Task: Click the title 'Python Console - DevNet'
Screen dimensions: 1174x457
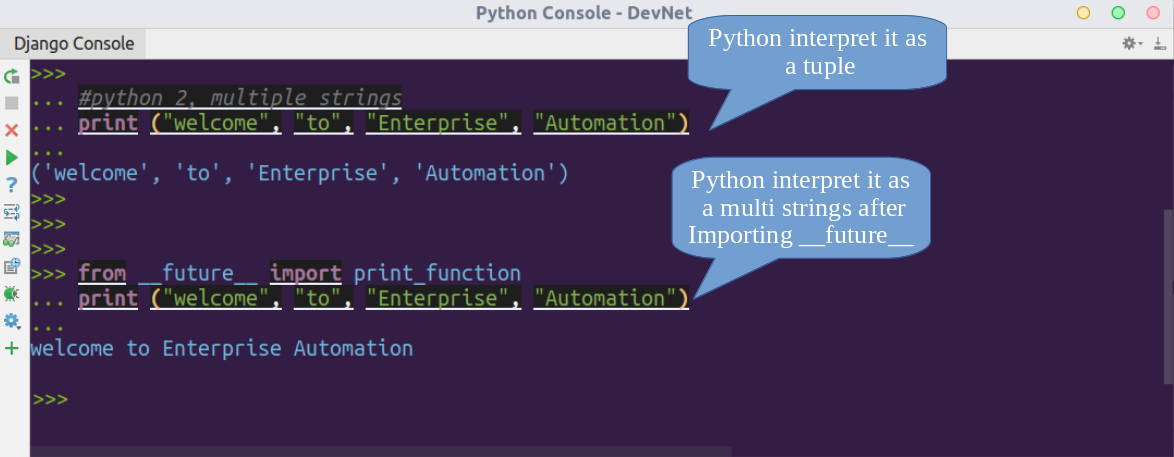Action: pos(584,13)
